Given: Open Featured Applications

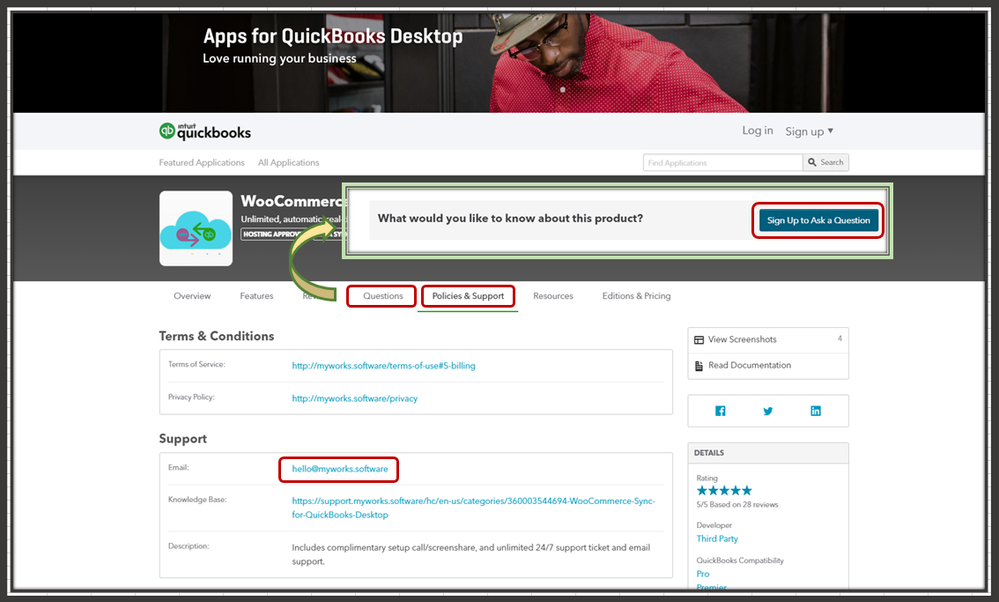Looking at the screenshot, I should 201,162.
